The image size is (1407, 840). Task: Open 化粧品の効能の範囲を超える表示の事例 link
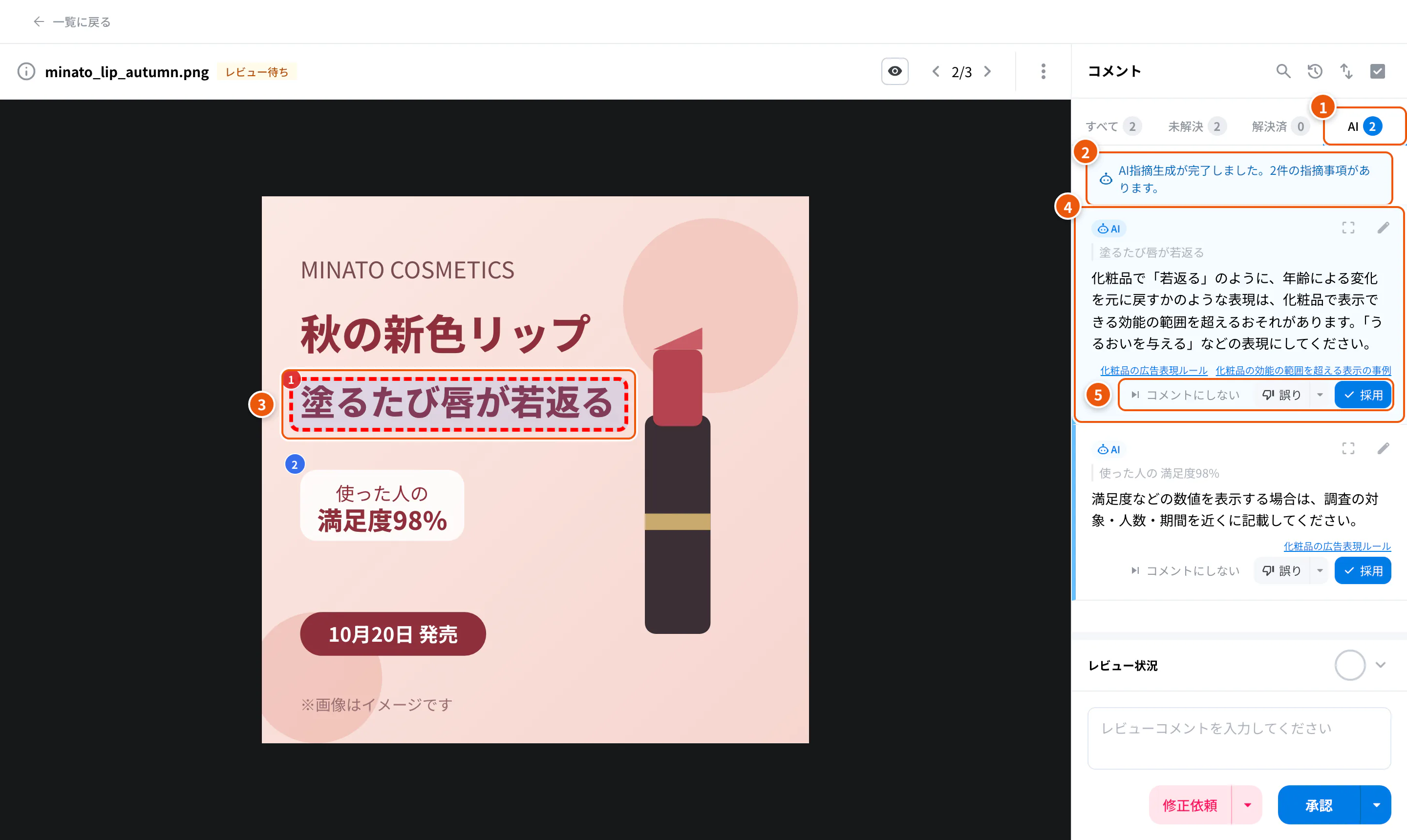[x=1303, y=370]
